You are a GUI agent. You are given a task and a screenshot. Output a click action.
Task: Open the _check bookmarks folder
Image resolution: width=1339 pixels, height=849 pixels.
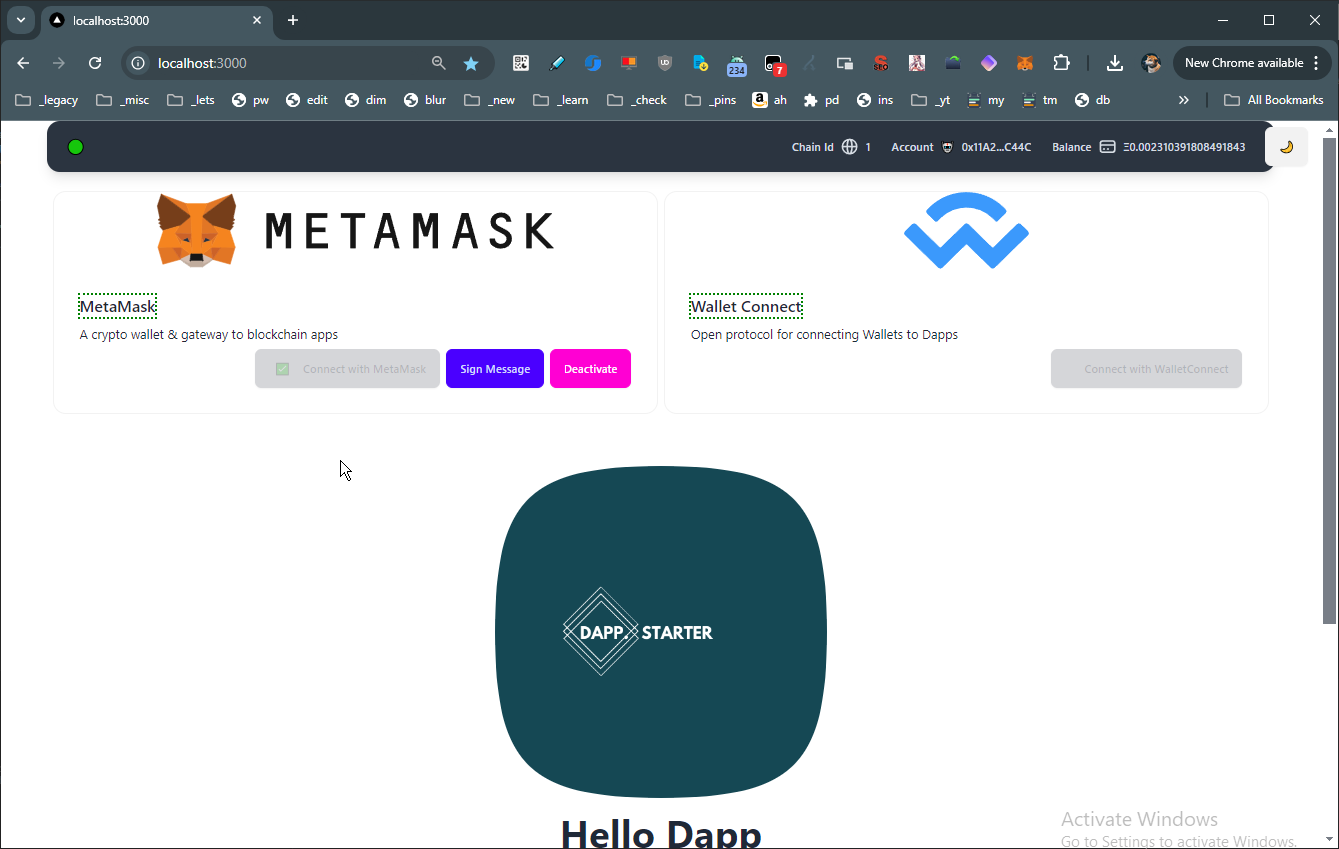tap(637, 100)
